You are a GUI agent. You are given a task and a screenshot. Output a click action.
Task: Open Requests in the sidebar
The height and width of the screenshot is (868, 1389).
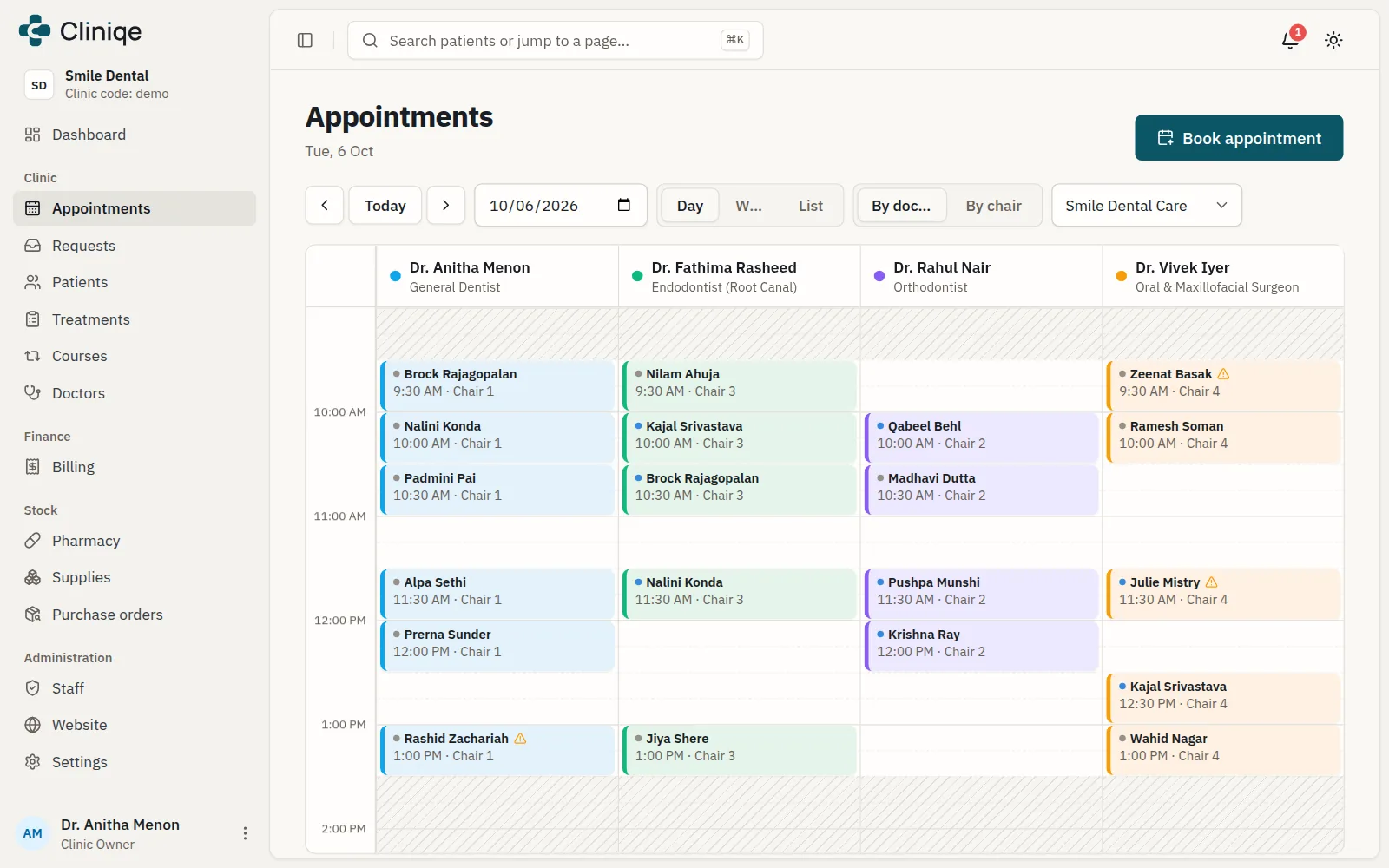(x=135, y=246)
